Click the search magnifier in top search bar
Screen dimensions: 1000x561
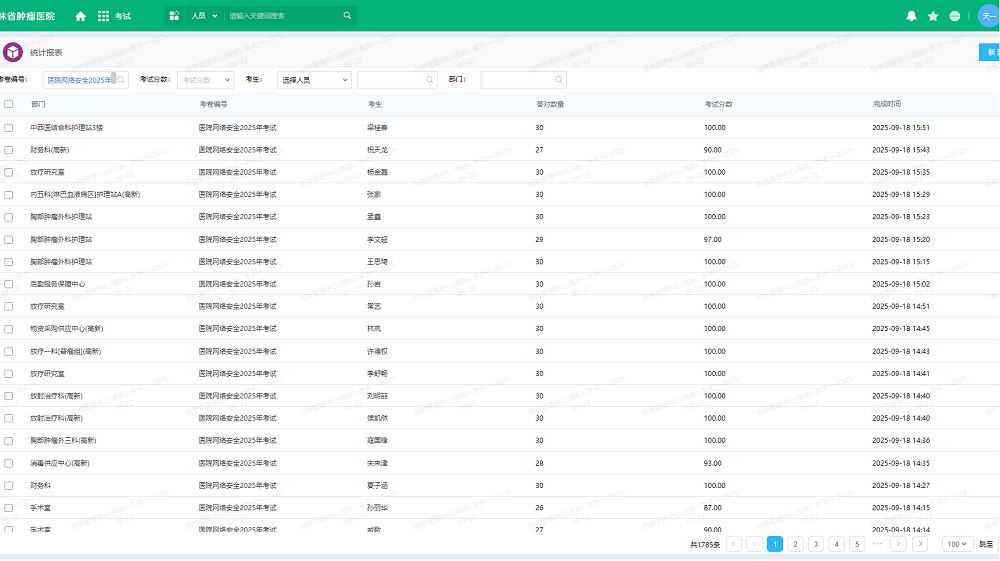coord(347,16)
